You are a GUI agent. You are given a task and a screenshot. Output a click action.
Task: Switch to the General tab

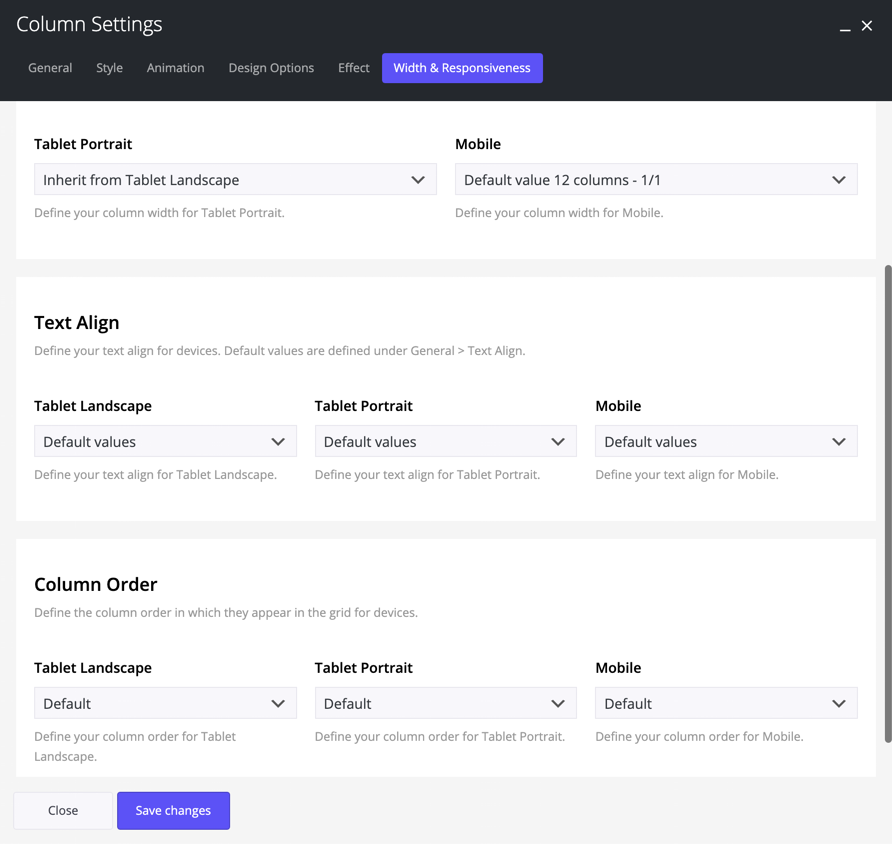pyautogui.click(x=50, y=68)
